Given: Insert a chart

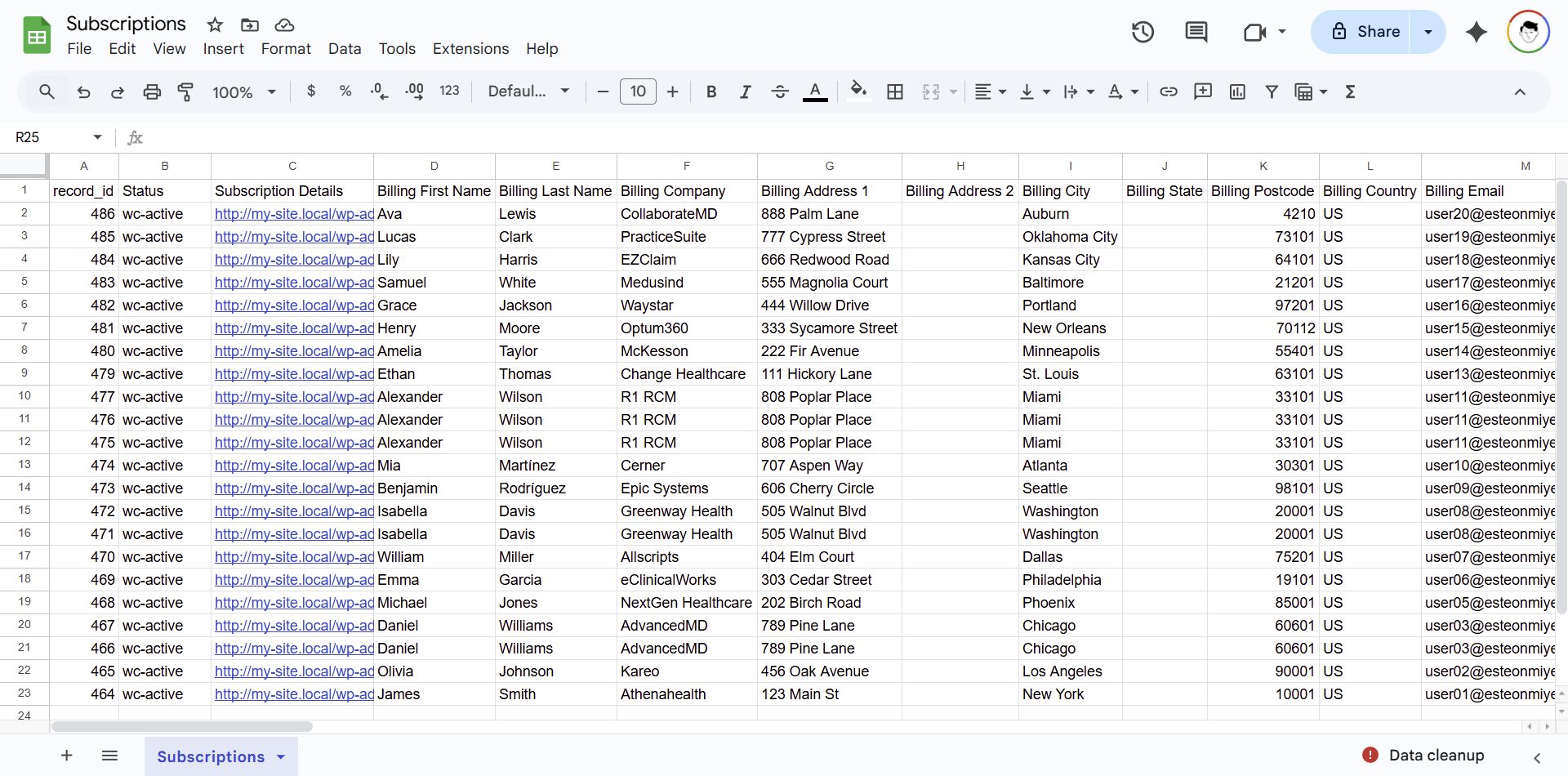Looking at the screenshot, I should click(1237, 91).
